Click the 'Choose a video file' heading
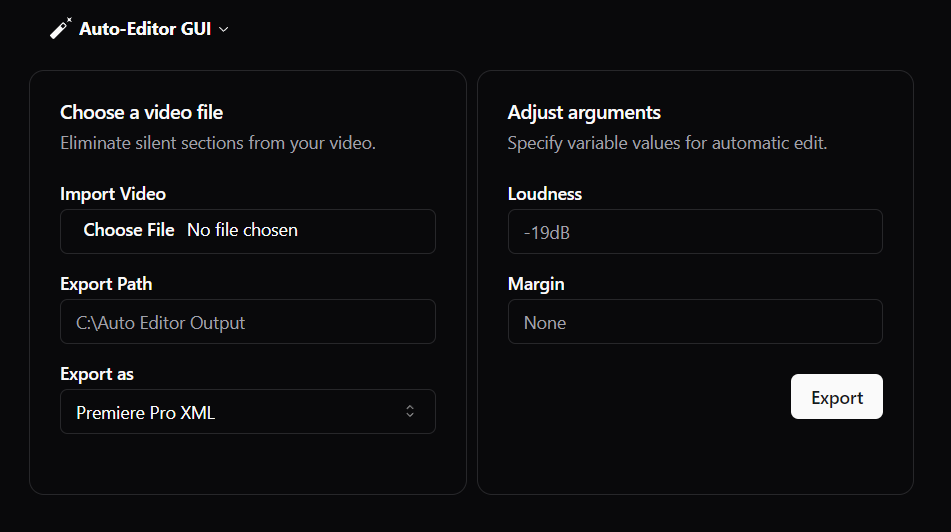Image resolution: width=951 pixels, height=532 pixels. [141, 112]
